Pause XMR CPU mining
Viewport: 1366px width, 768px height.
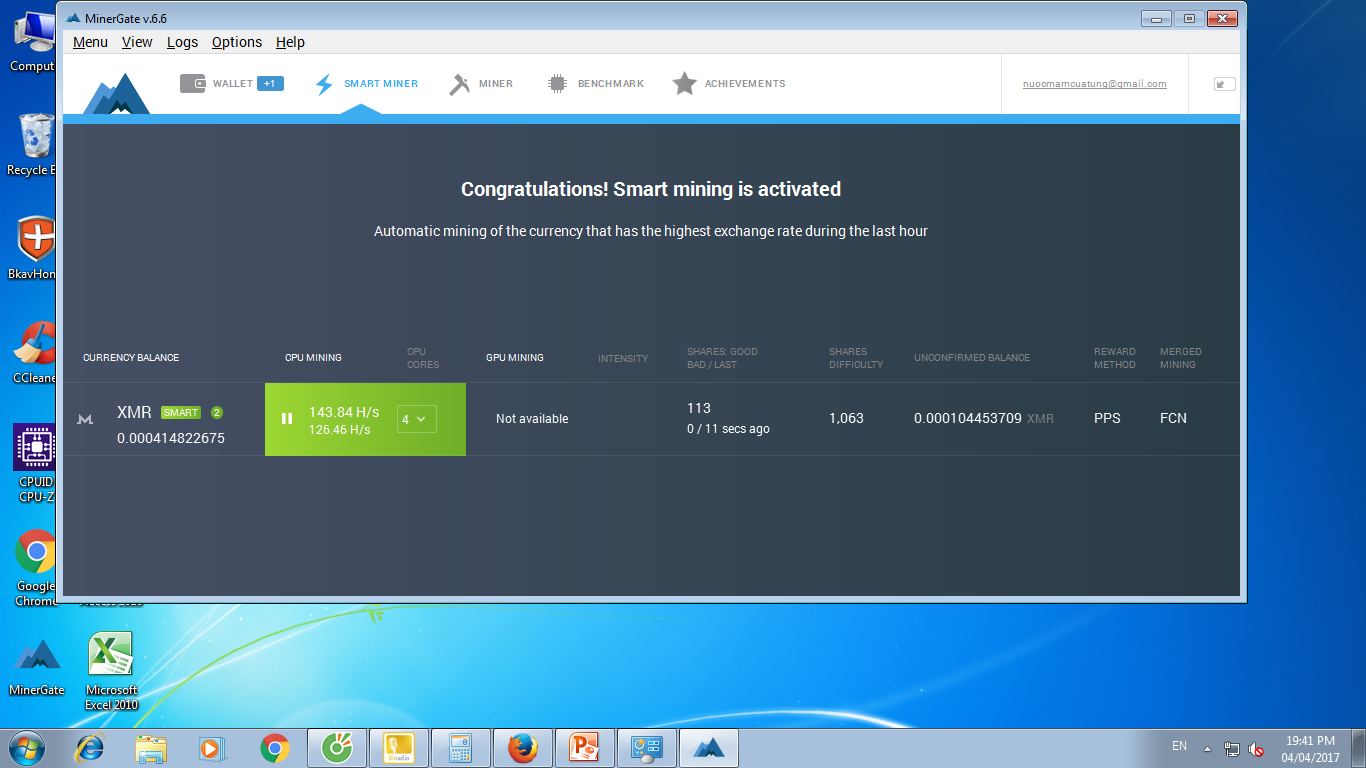click(x=287, y=419)
